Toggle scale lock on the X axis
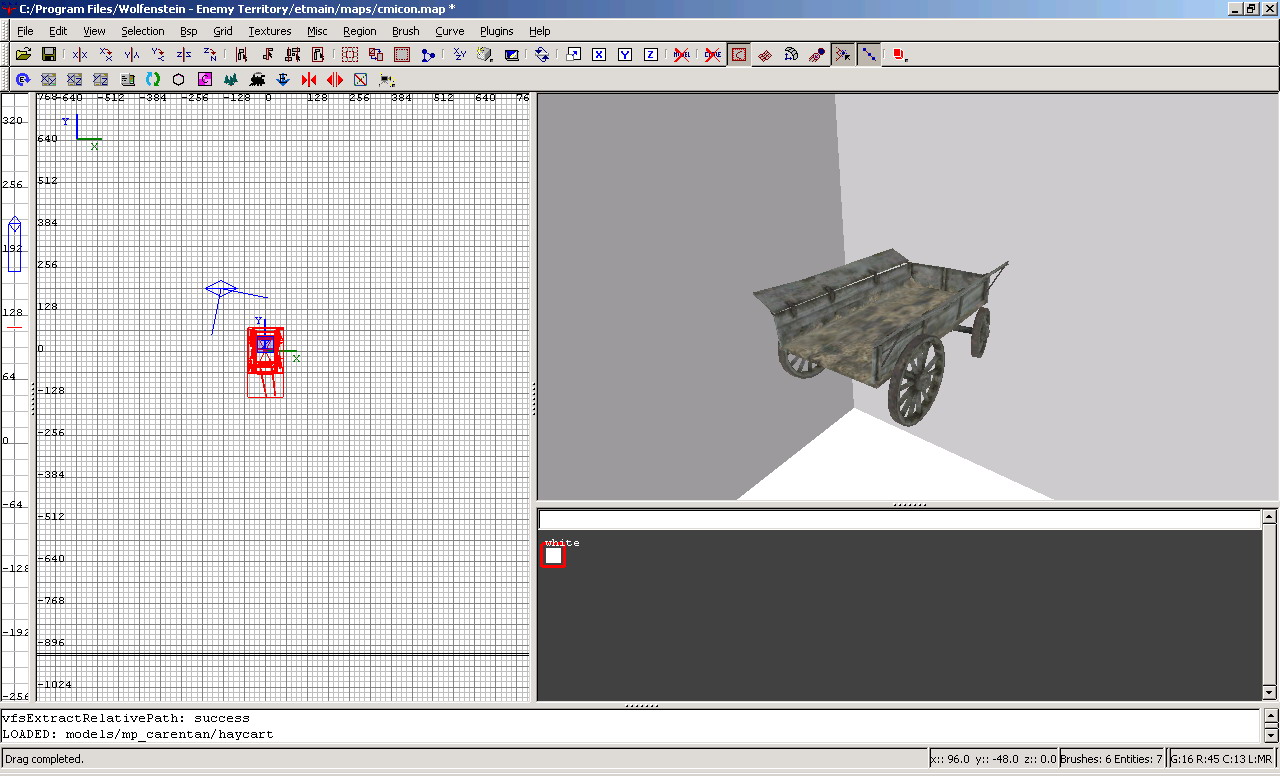The image size is (1280, 776). pyautogui.click(x=599, y=54)
